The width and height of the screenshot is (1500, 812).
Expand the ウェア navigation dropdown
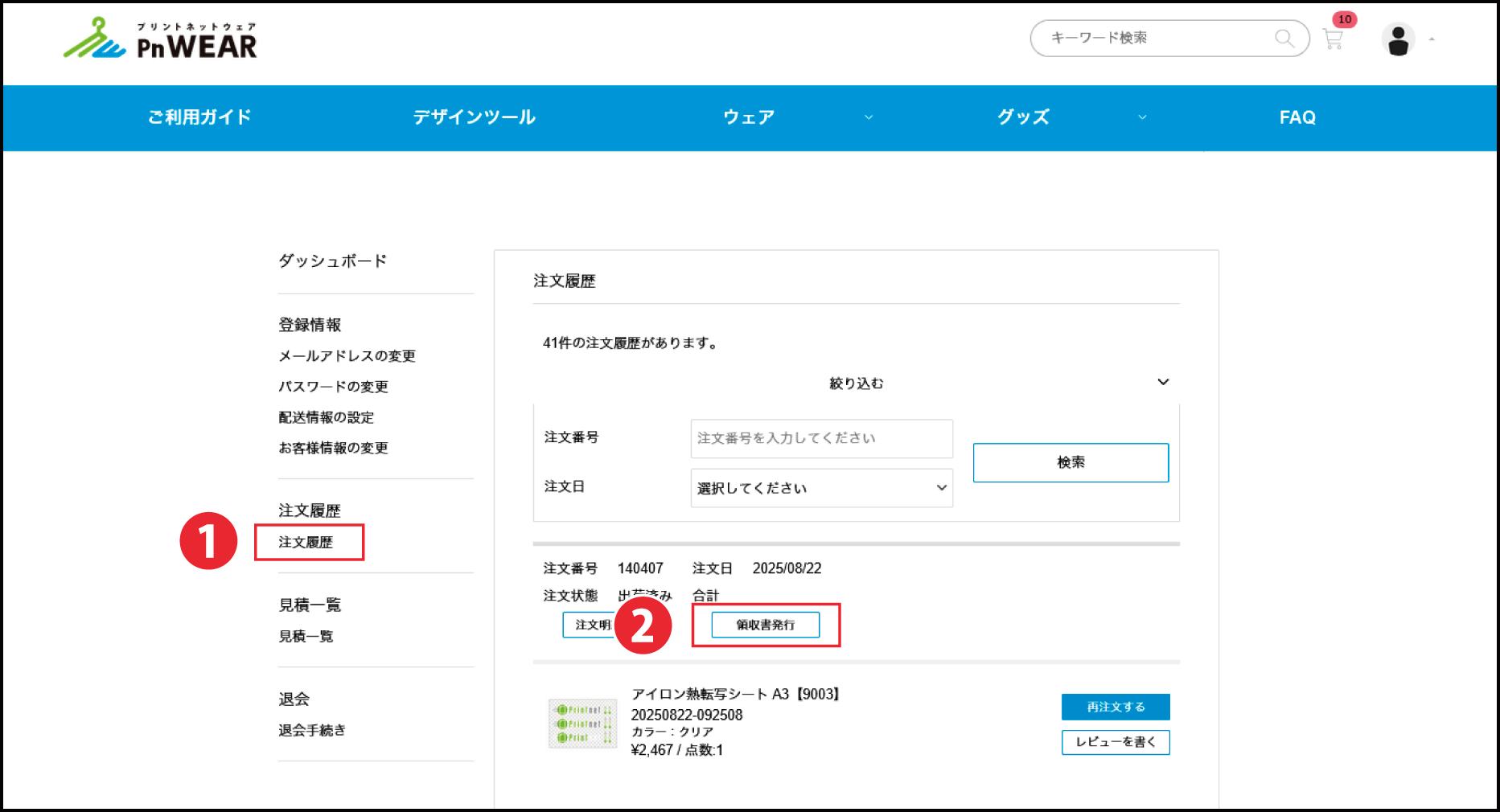(869, 117)
